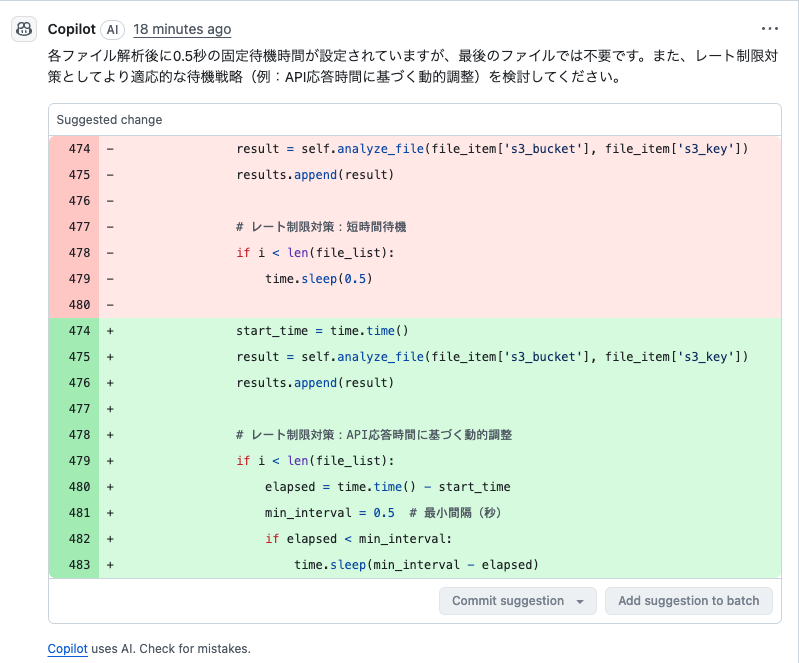Click time.sleep(min_interval - elapsed) code

tap(416, 565)
